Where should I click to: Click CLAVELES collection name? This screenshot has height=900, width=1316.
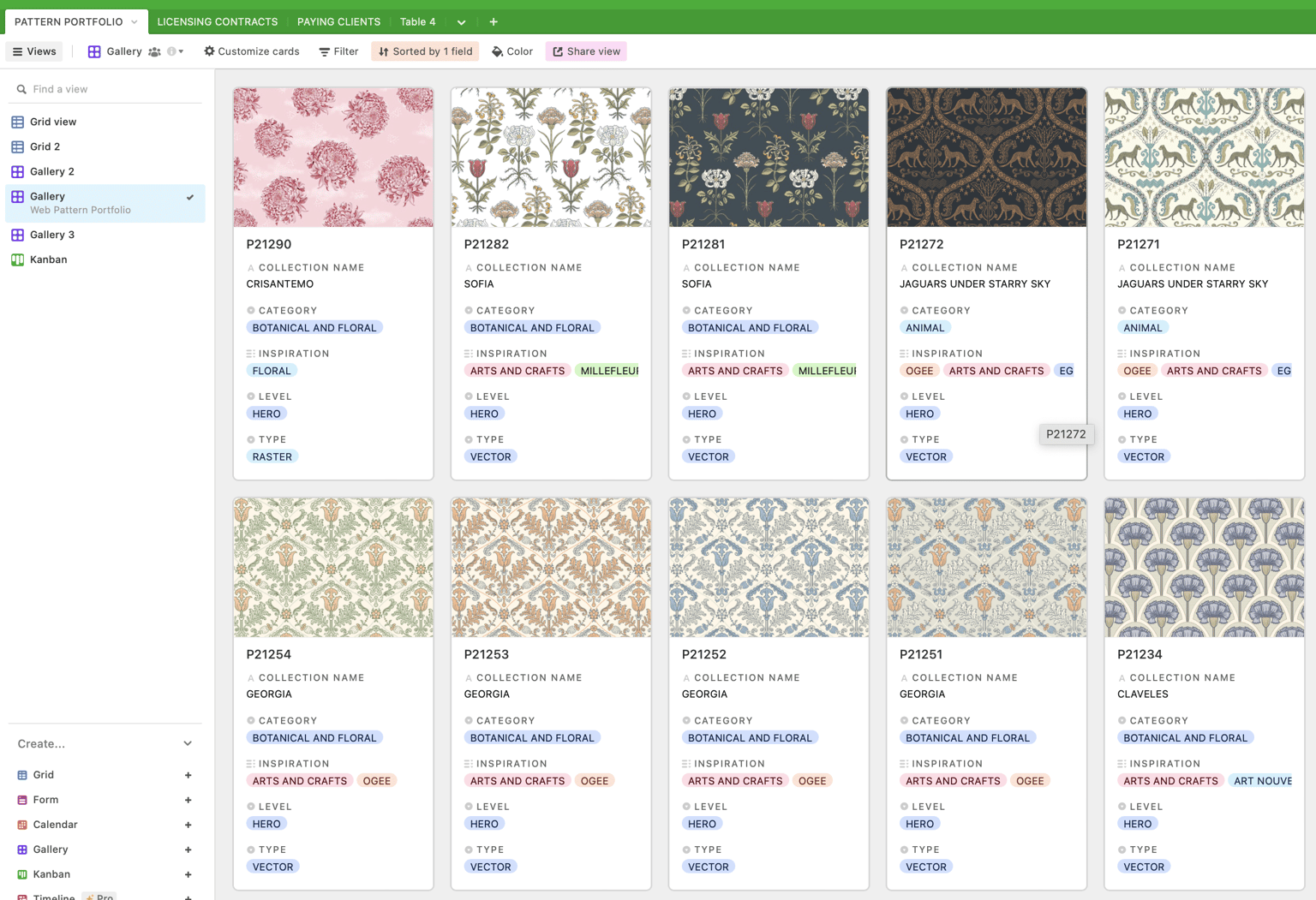tap(1143, 694)
